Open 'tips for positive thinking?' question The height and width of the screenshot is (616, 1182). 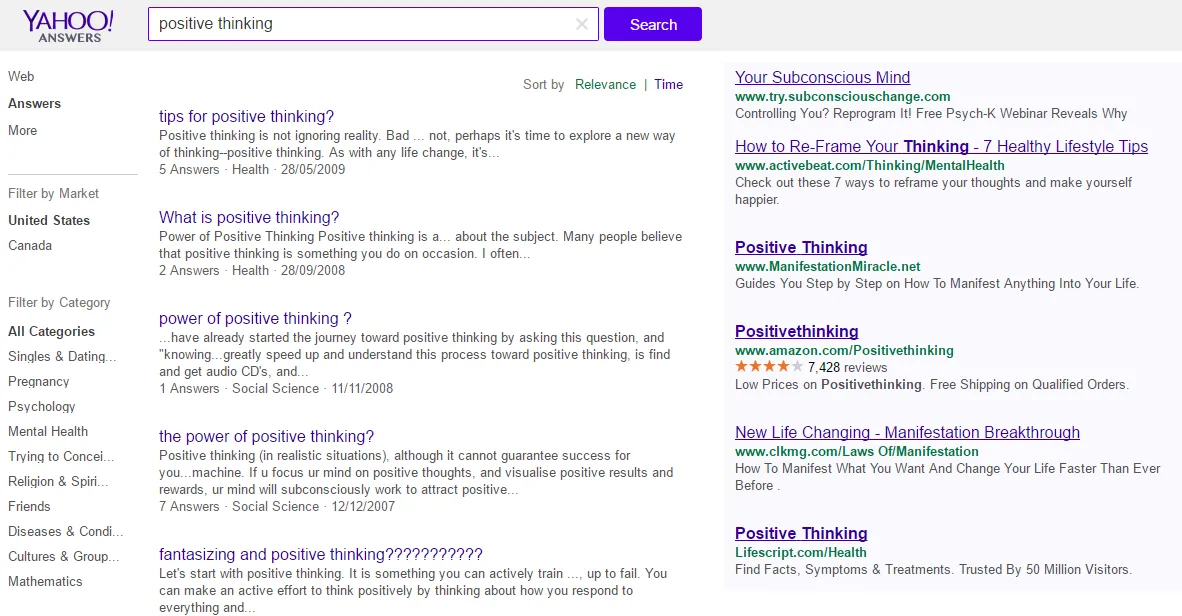247,116
